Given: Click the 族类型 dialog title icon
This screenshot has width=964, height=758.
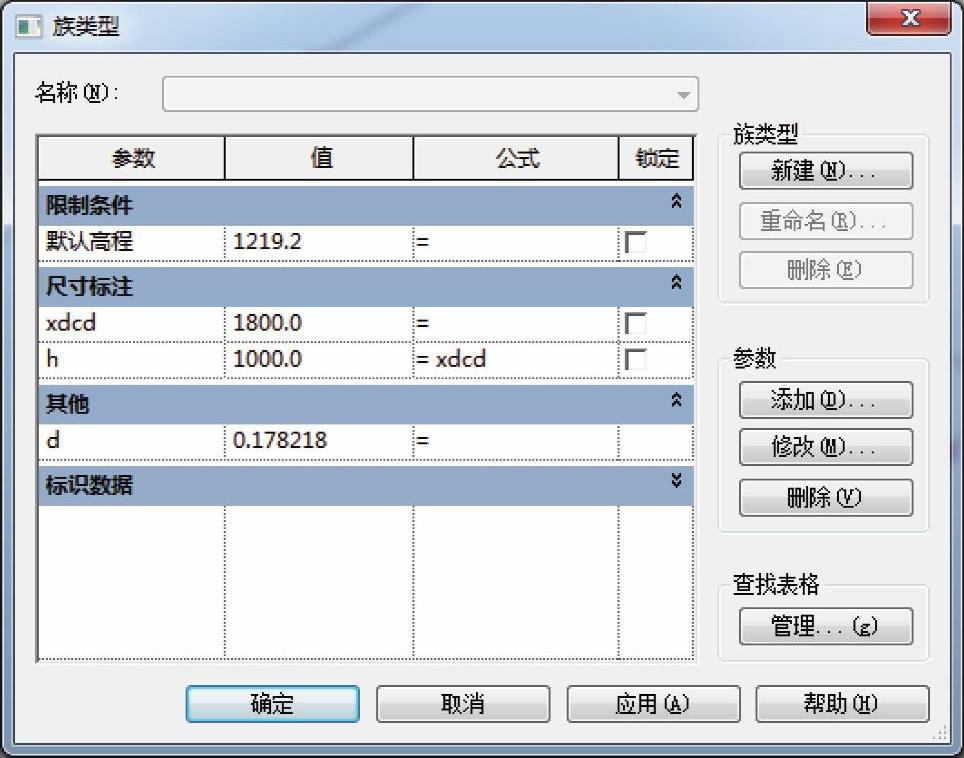Looking at the screenshot, I should pos(29,27).
